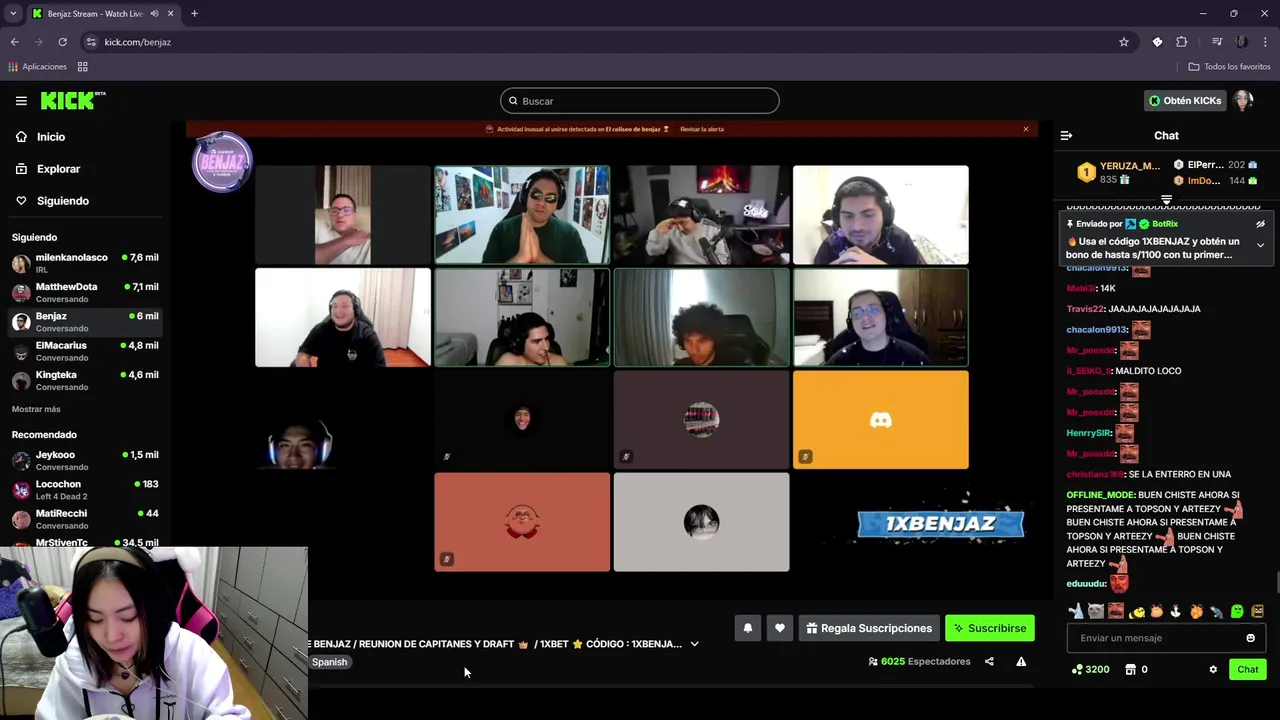Open a new browser tab

point(194,14)
